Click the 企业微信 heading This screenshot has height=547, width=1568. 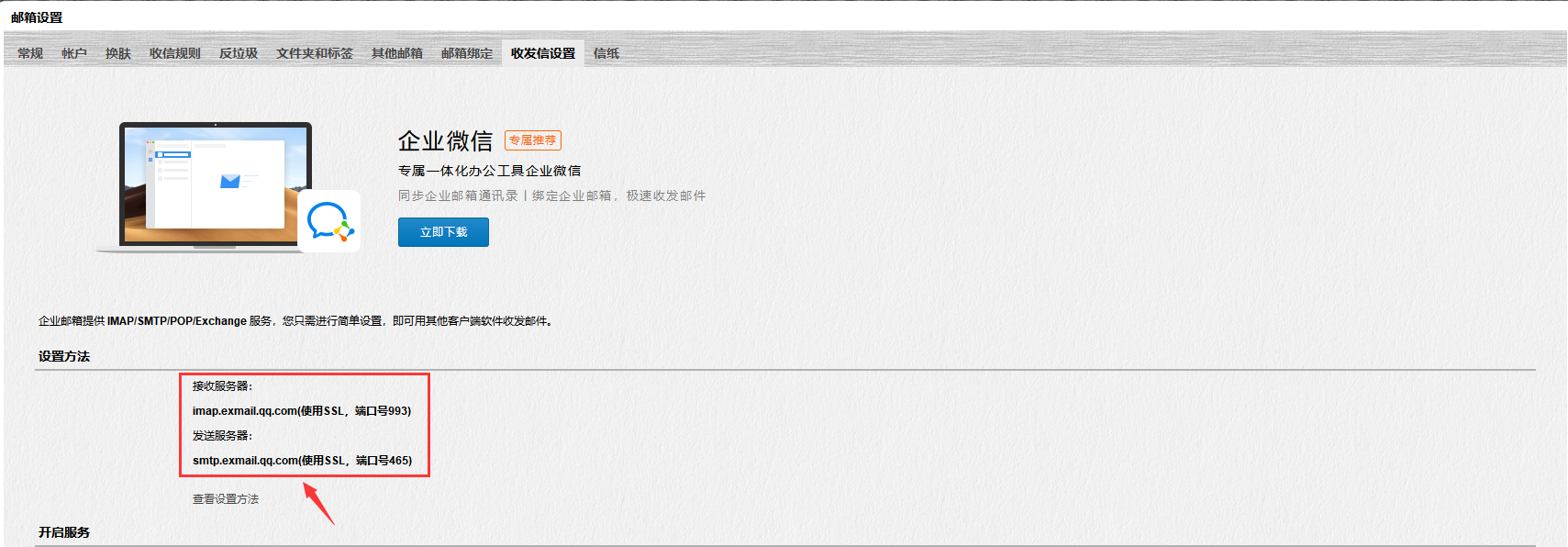tap(445, 140)
